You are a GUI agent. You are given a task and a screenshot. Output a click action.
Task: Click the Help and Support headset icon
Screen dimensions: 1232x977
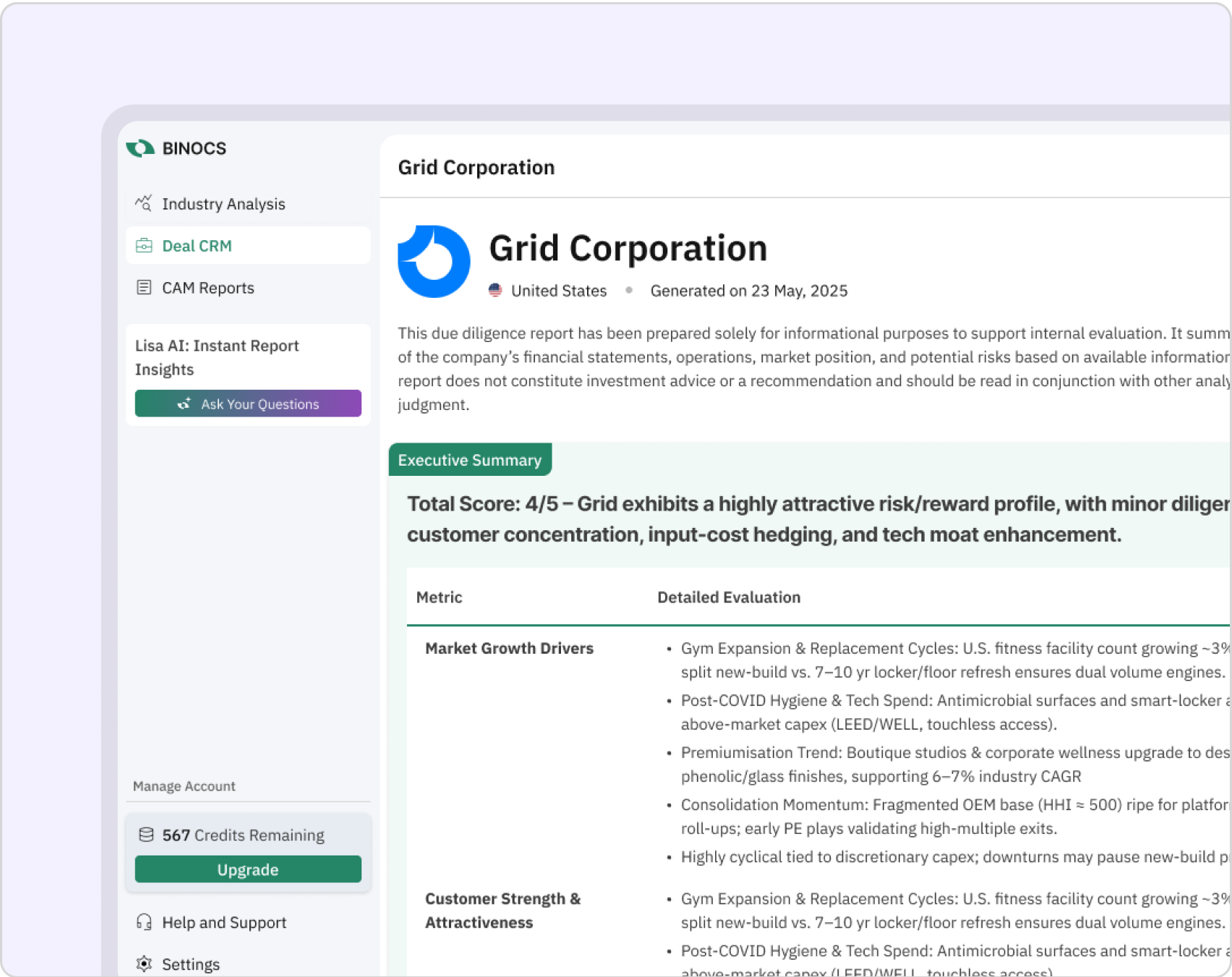[x=144, y=922]
